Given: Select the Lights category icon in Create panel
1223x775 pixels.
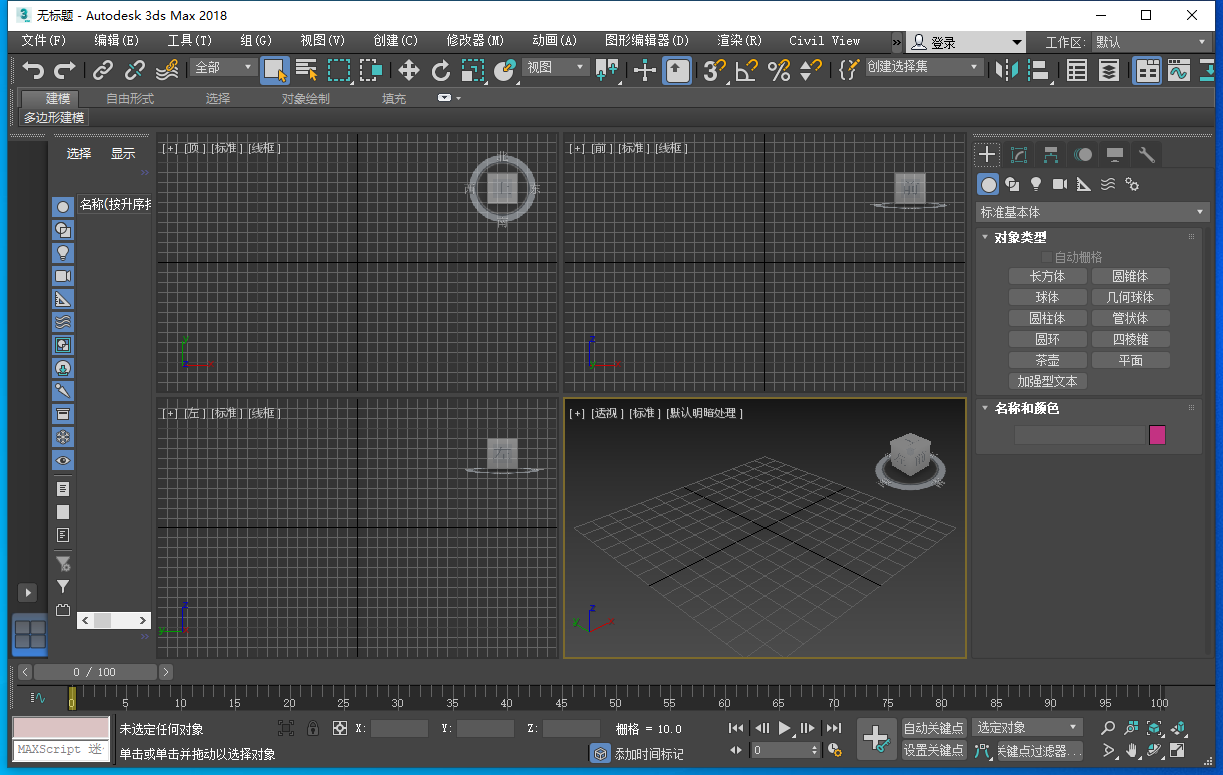Looking at the screenshot, I should (1036, 184).
